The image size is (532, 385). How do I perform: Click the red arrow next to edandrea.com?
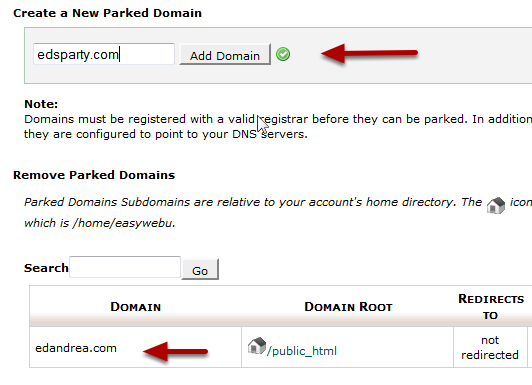pos(175,351)
